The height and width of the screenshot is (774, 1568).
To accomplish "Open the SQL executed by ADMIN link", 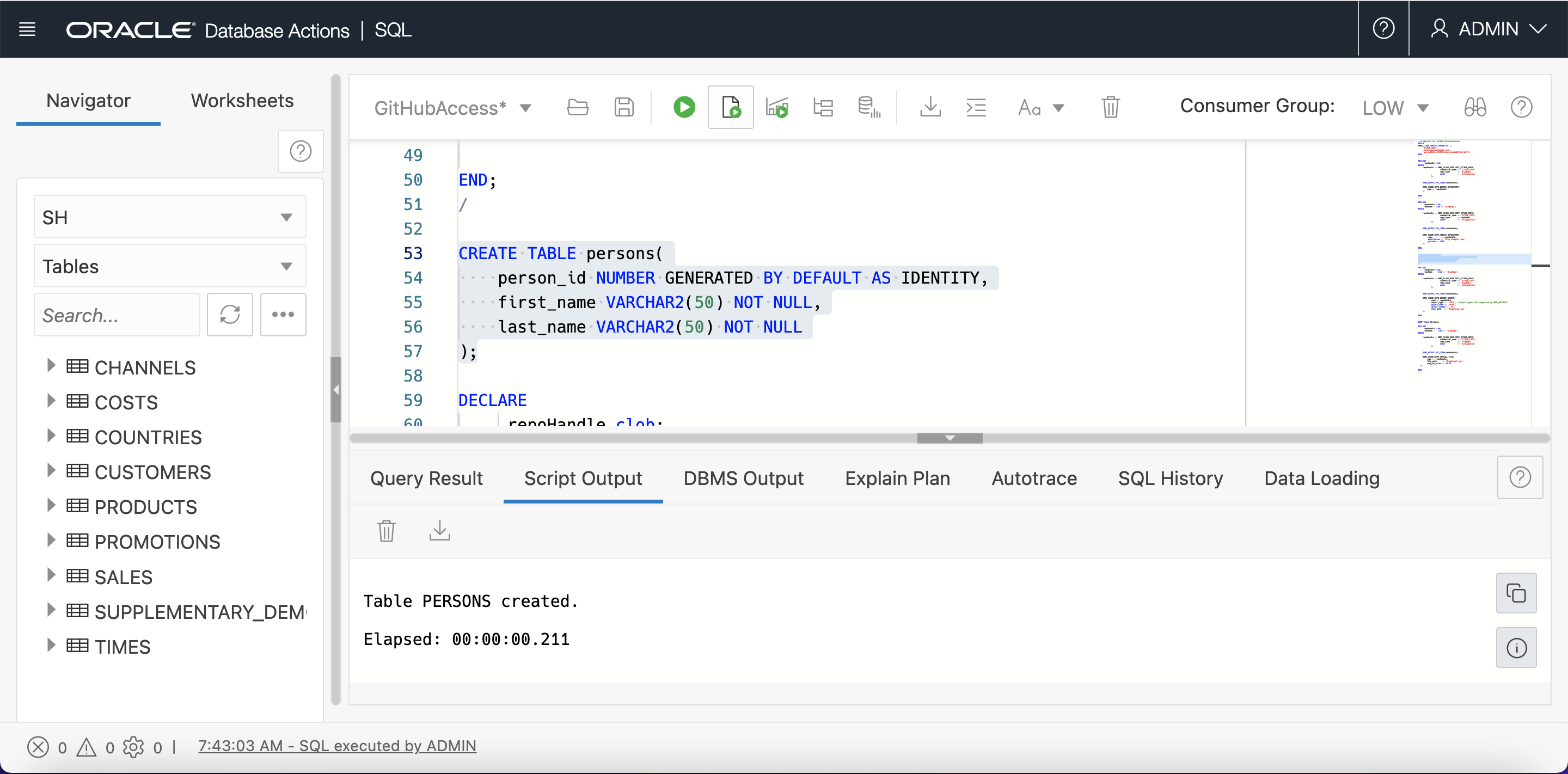I will tap(337, 746).
